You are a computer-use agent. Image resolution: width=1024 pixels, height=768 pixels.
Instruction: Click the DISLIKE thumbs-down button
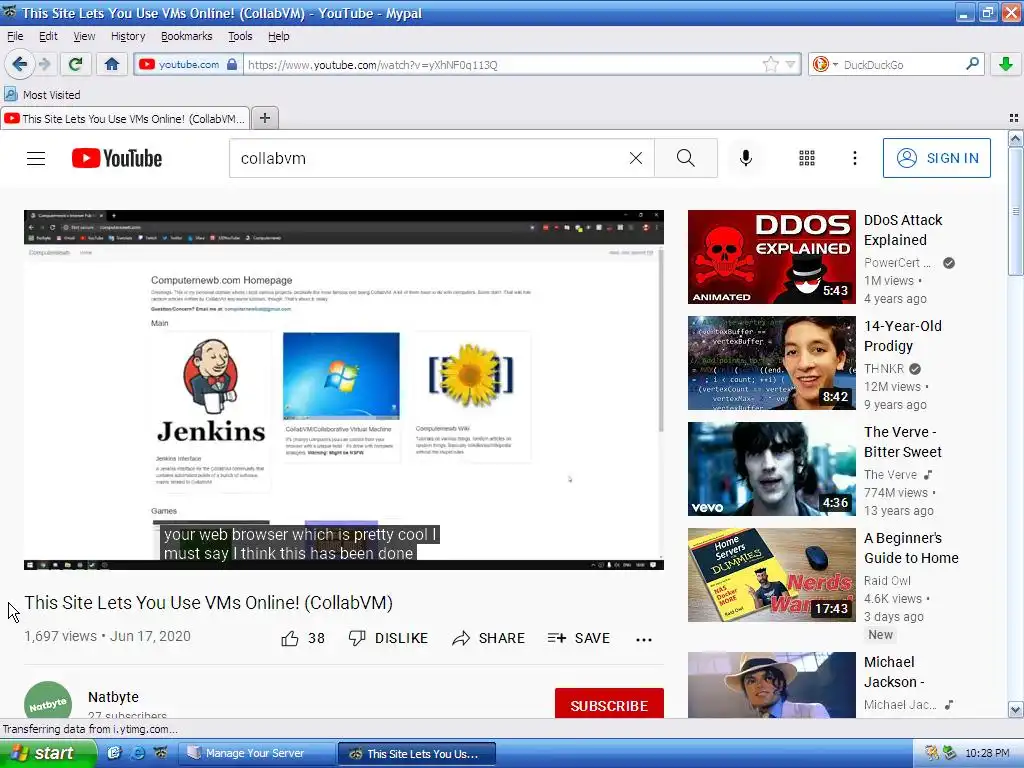(x=388, y=638)
